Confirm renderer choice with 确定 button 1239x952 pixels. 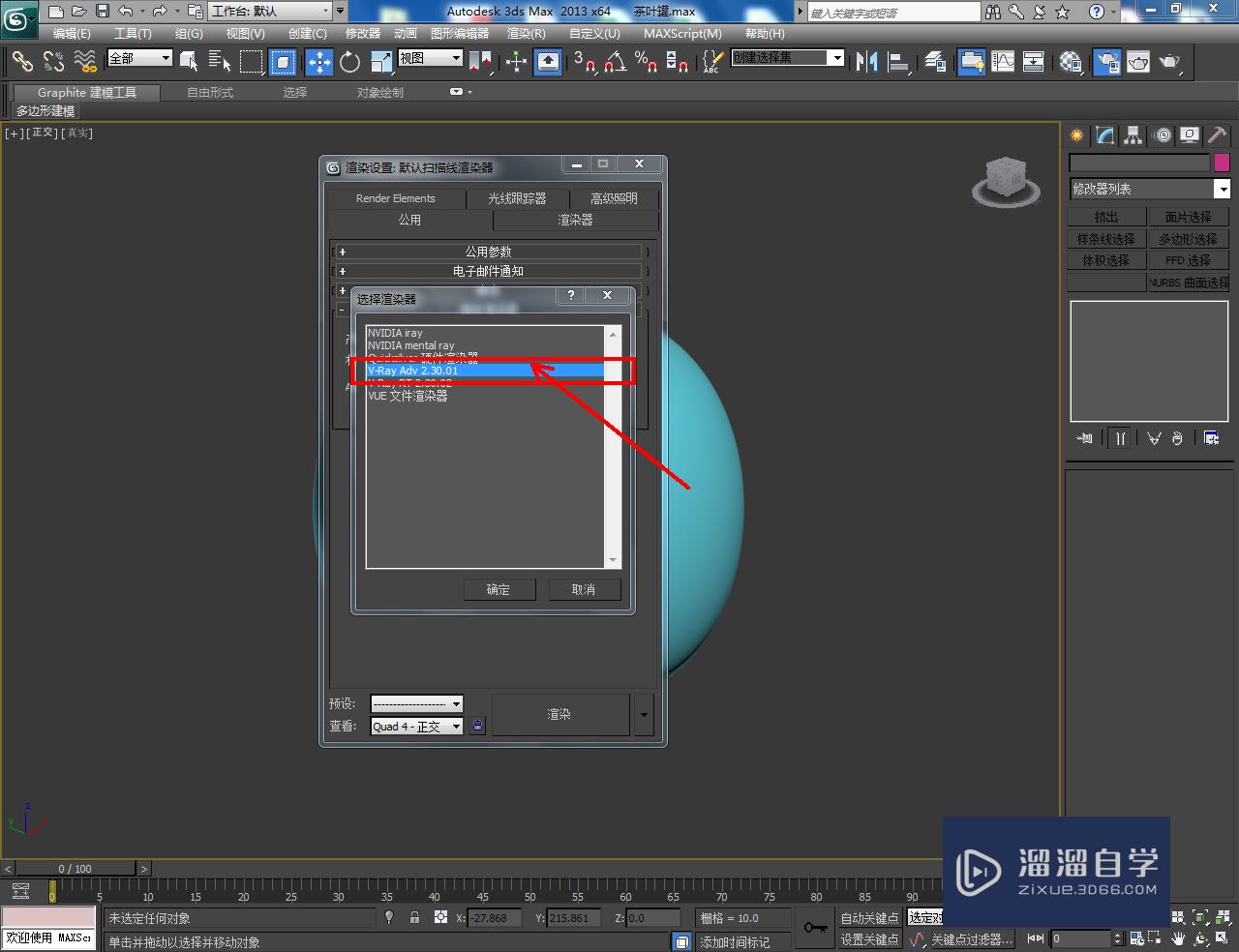coord(498,589)
